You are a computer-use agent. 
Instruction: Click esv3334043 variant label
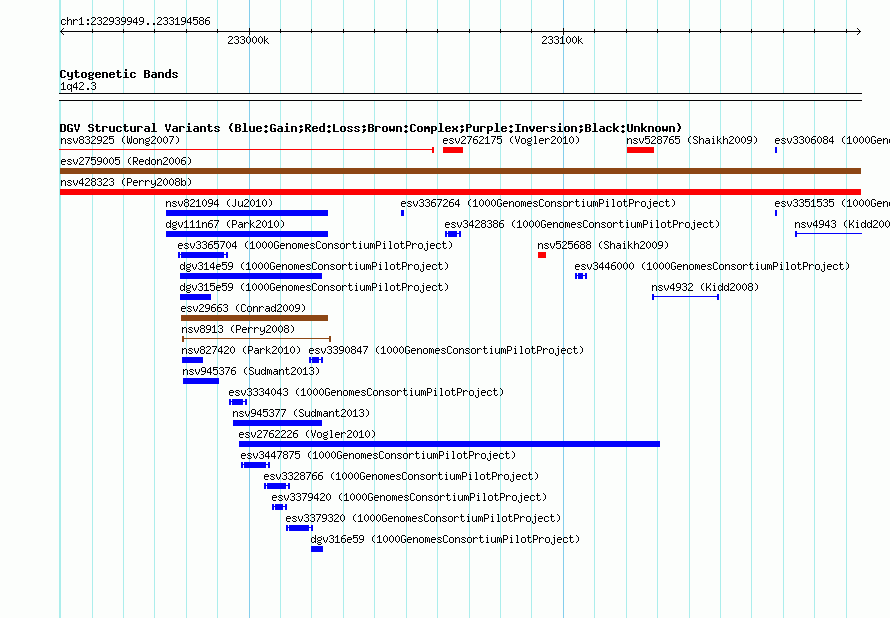point(366,392)
